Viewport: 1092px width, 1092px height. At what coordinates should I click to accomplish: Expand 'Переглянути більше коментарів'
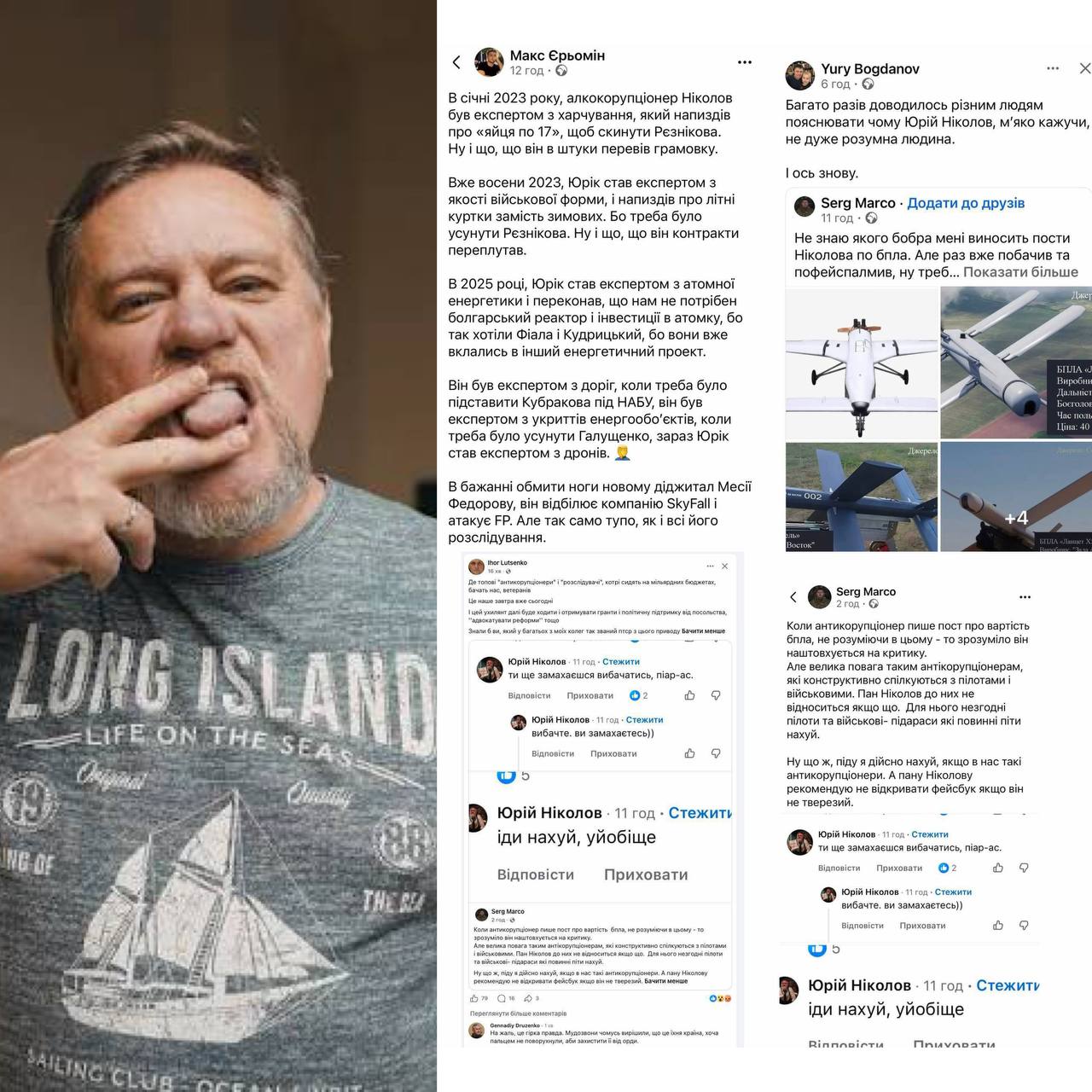518,1014
